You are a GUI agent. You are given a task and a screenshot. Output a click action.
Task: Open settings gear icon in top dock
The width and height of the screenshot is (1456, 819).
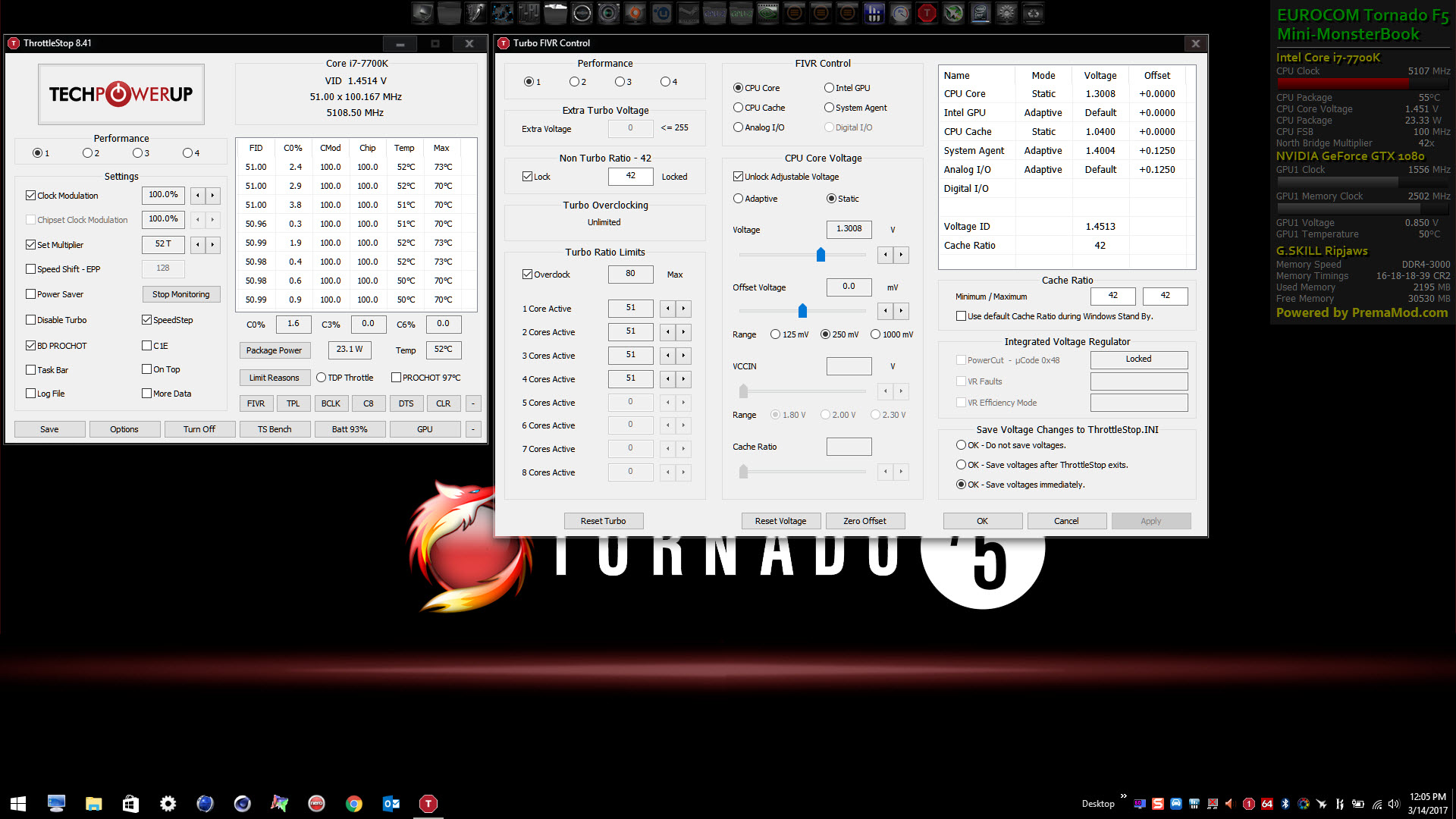point(1006,13)
